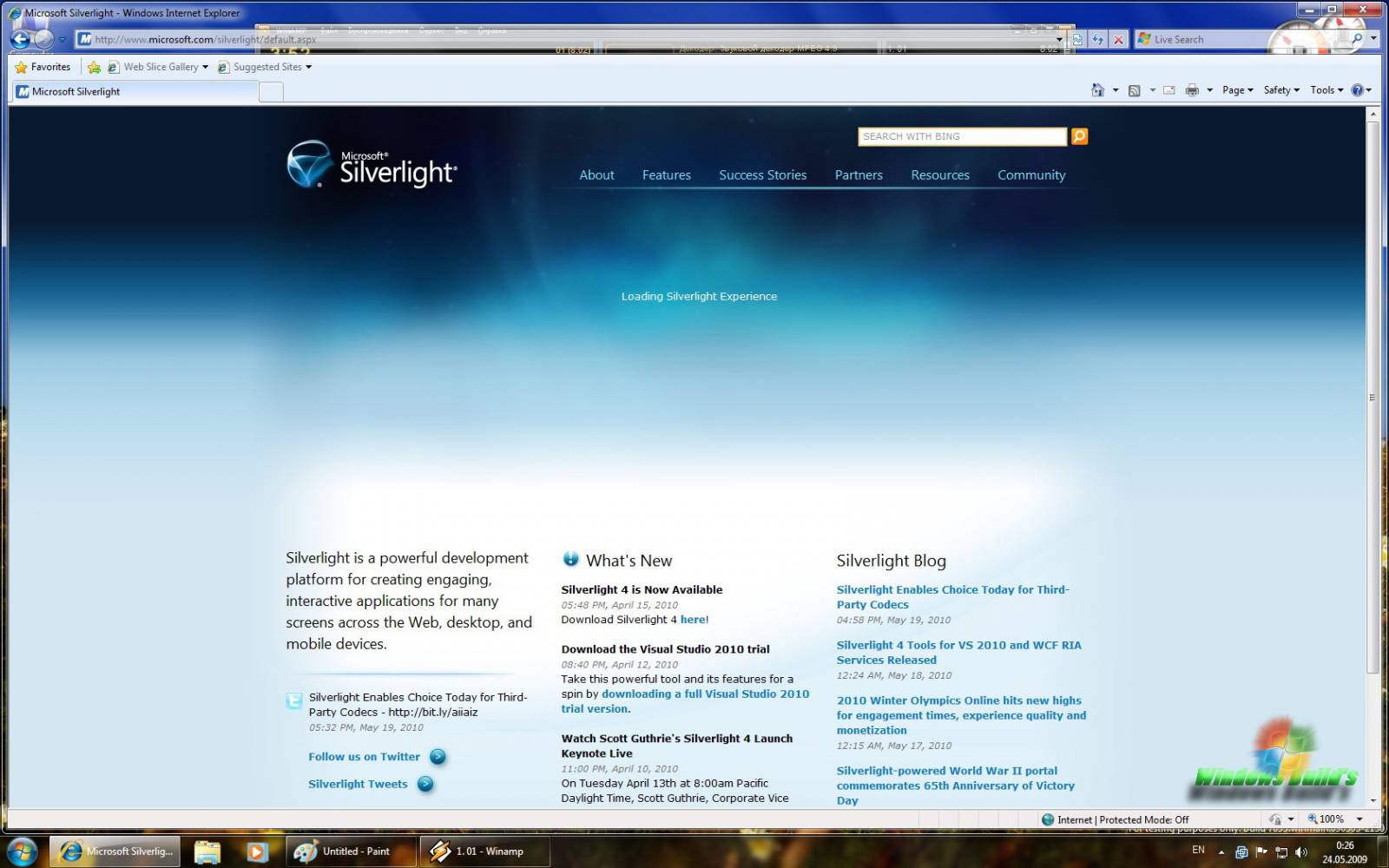The height and width of the screenshot is (868, 1389).
Task: Click the Add to Favorites Bar star icon
Action: point(94,67)
